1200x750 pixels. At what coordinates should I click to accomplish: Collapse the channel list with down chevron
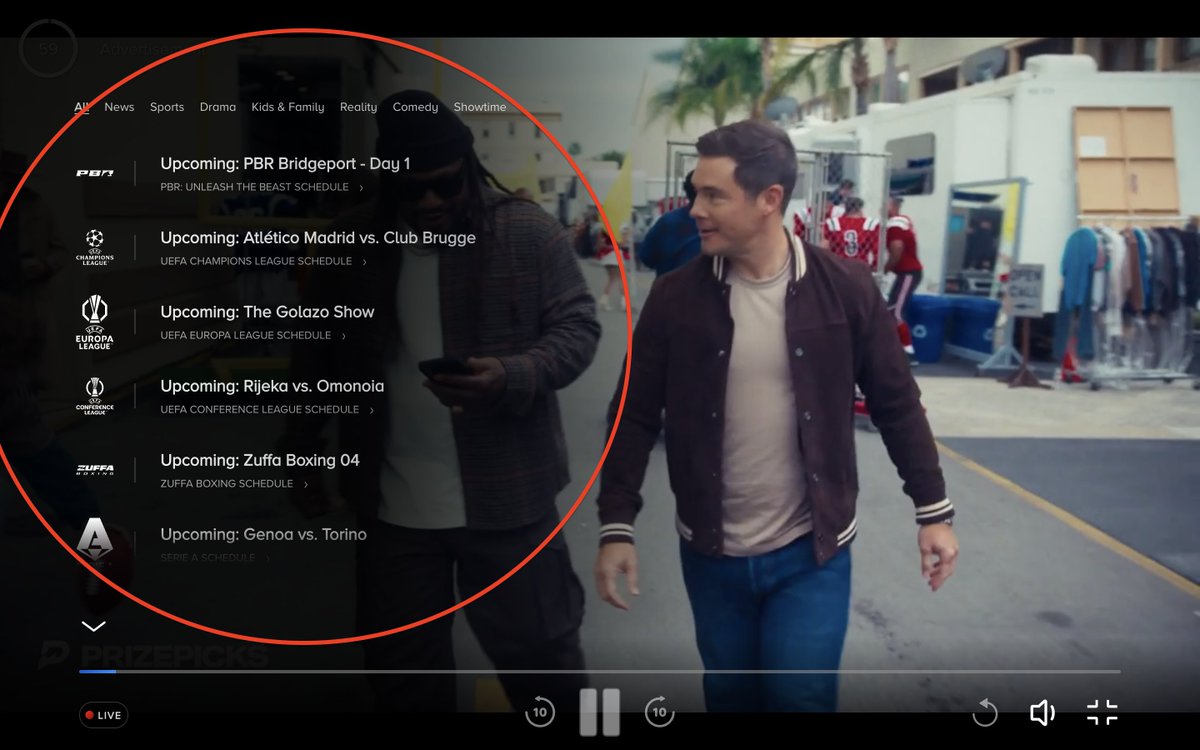coord(93,627)
